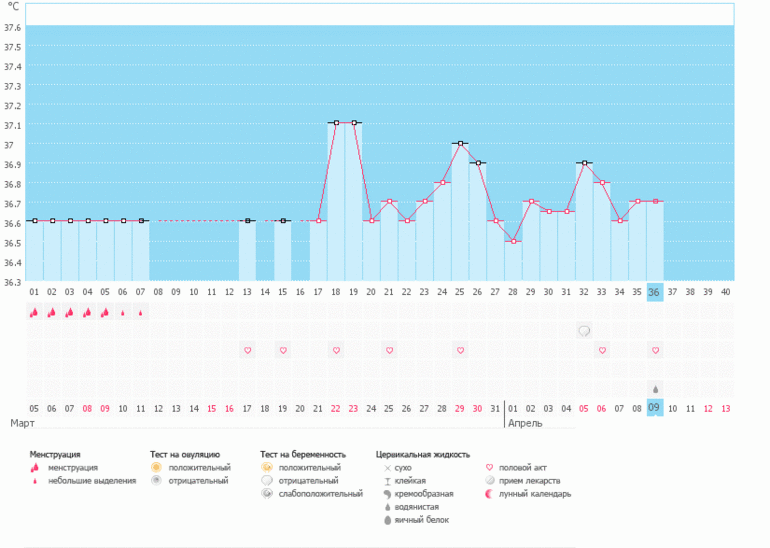Screen dimensions: 770x548
Task: Click the moon calendar legend icon
Action: point(490,494)
